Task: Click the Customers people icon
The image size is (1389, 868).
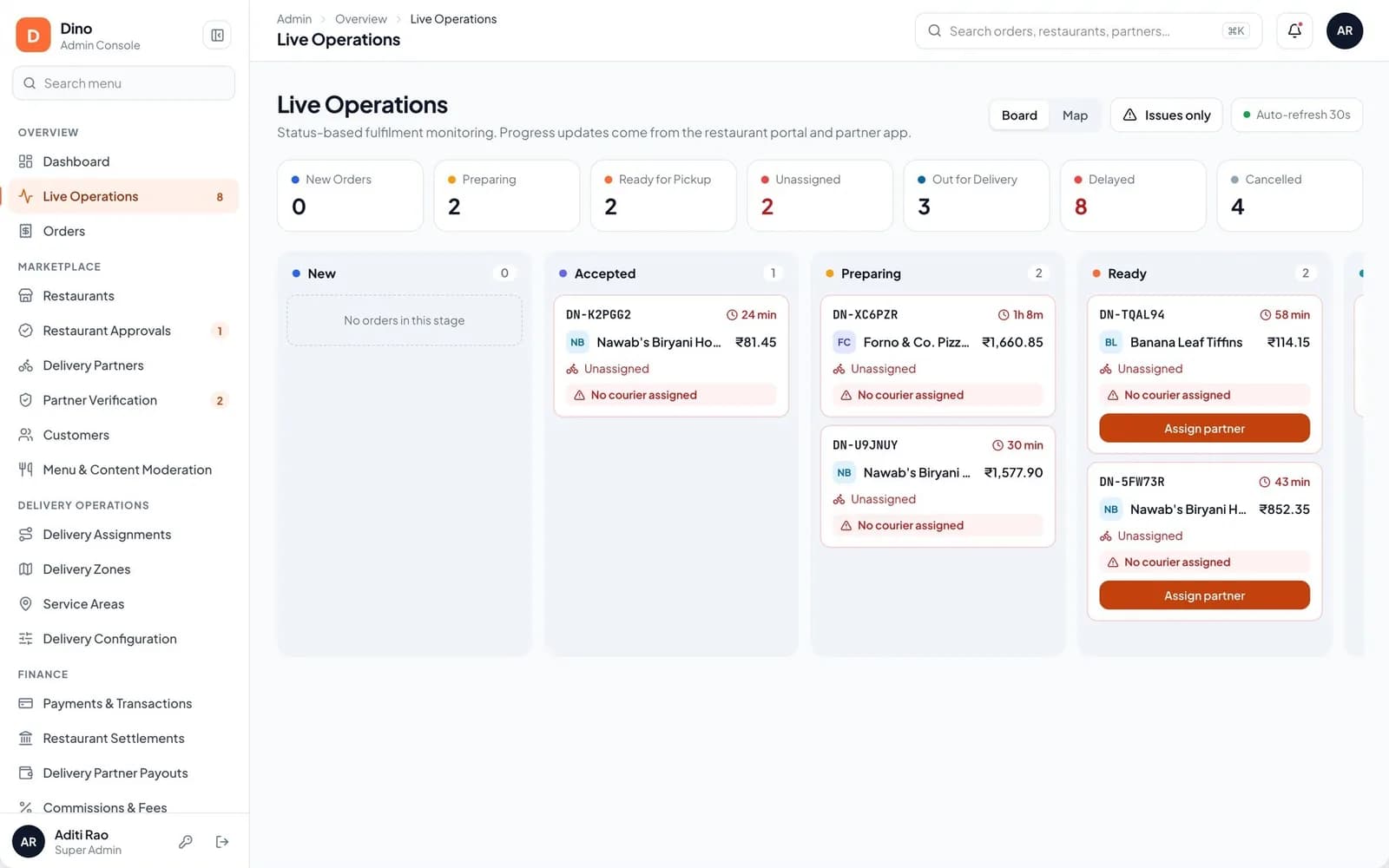Action: pos(26,435)
